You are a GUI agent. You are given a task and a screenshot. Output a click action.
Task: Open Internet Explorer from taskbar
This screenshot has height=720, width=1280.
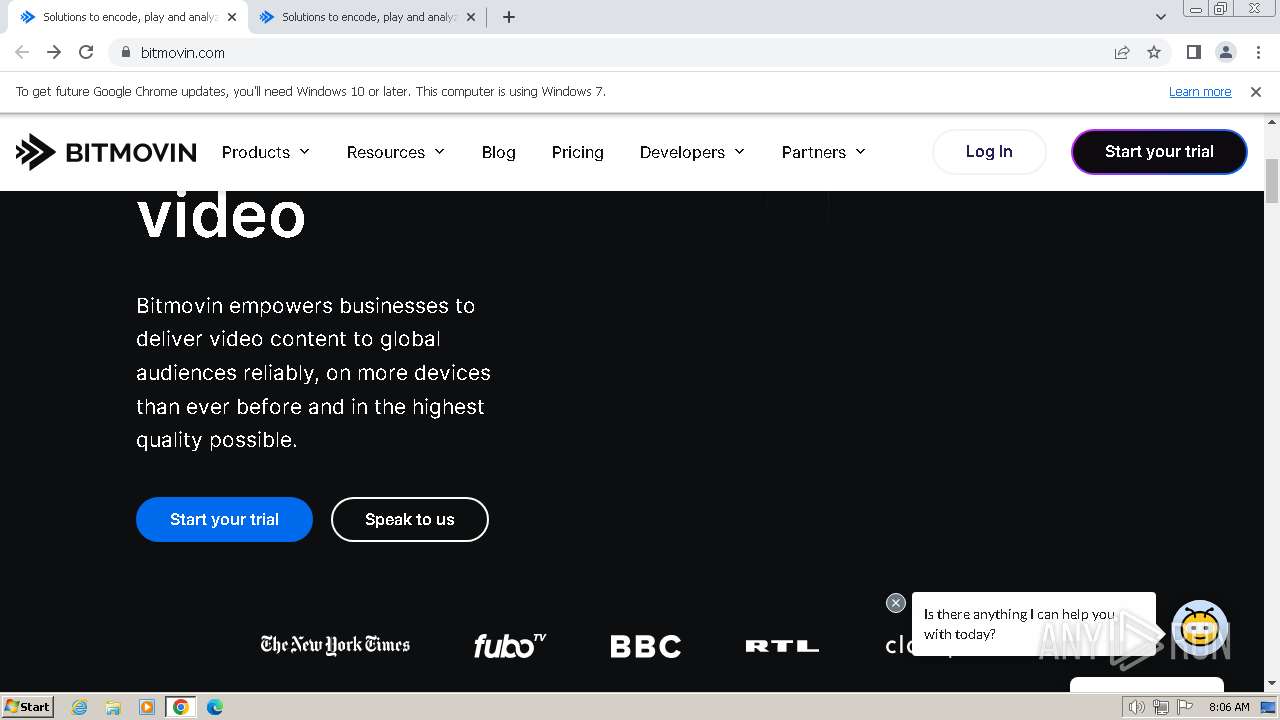pyautogui.click(x=79, y=707)
